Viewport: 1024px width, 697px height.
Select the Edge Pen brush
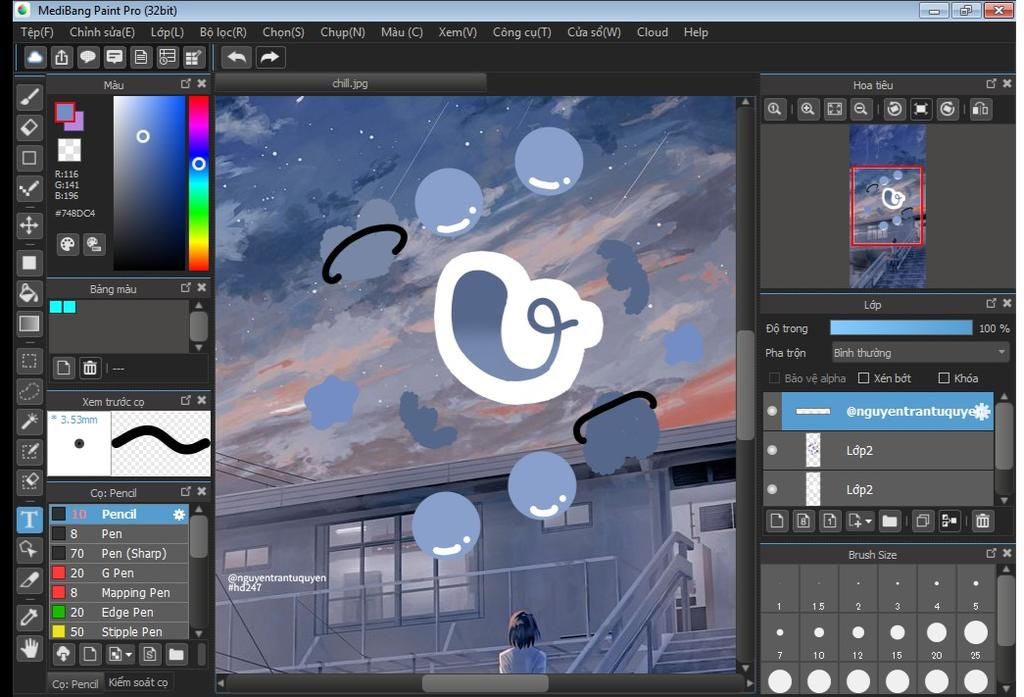point(119,612)
